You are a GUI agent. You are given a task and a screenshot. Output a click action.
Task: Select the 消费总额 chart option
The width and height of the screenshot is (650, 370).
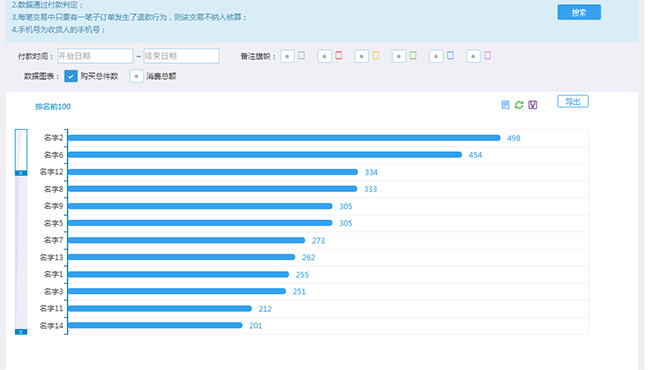point(136,76)
